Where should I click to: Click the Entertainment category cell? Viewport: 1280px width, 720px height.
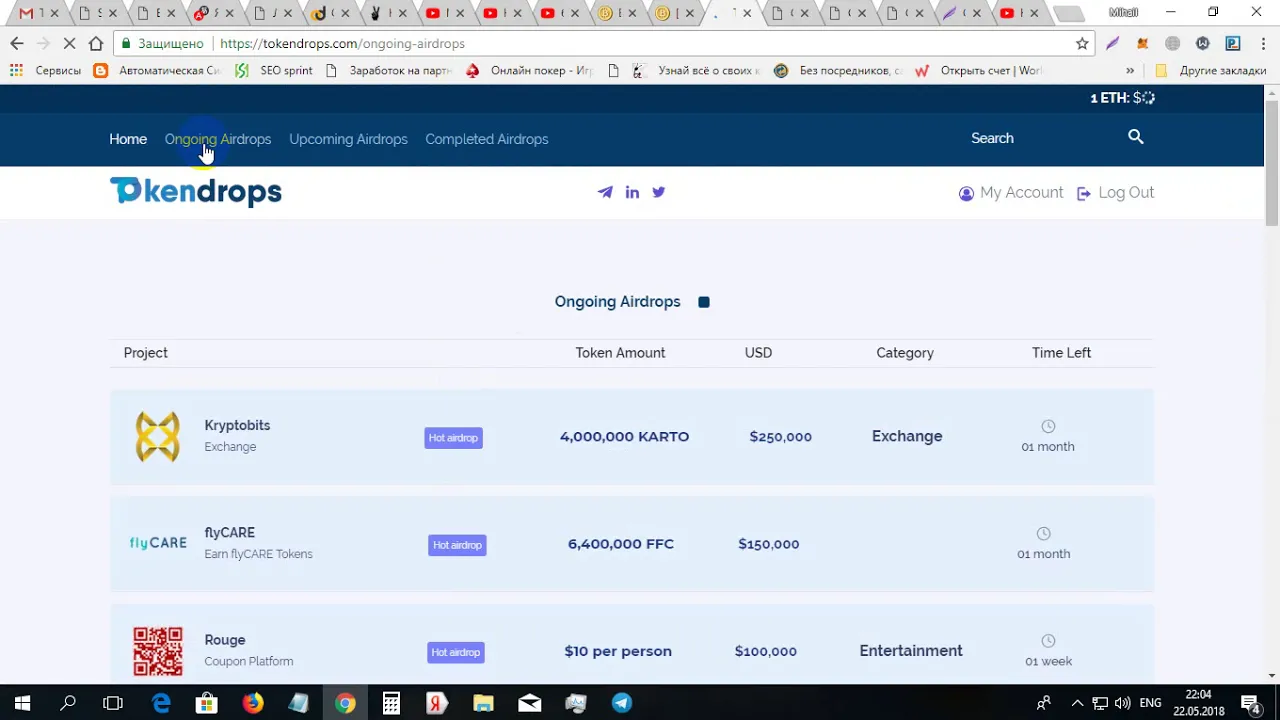[x=911, y=651]
